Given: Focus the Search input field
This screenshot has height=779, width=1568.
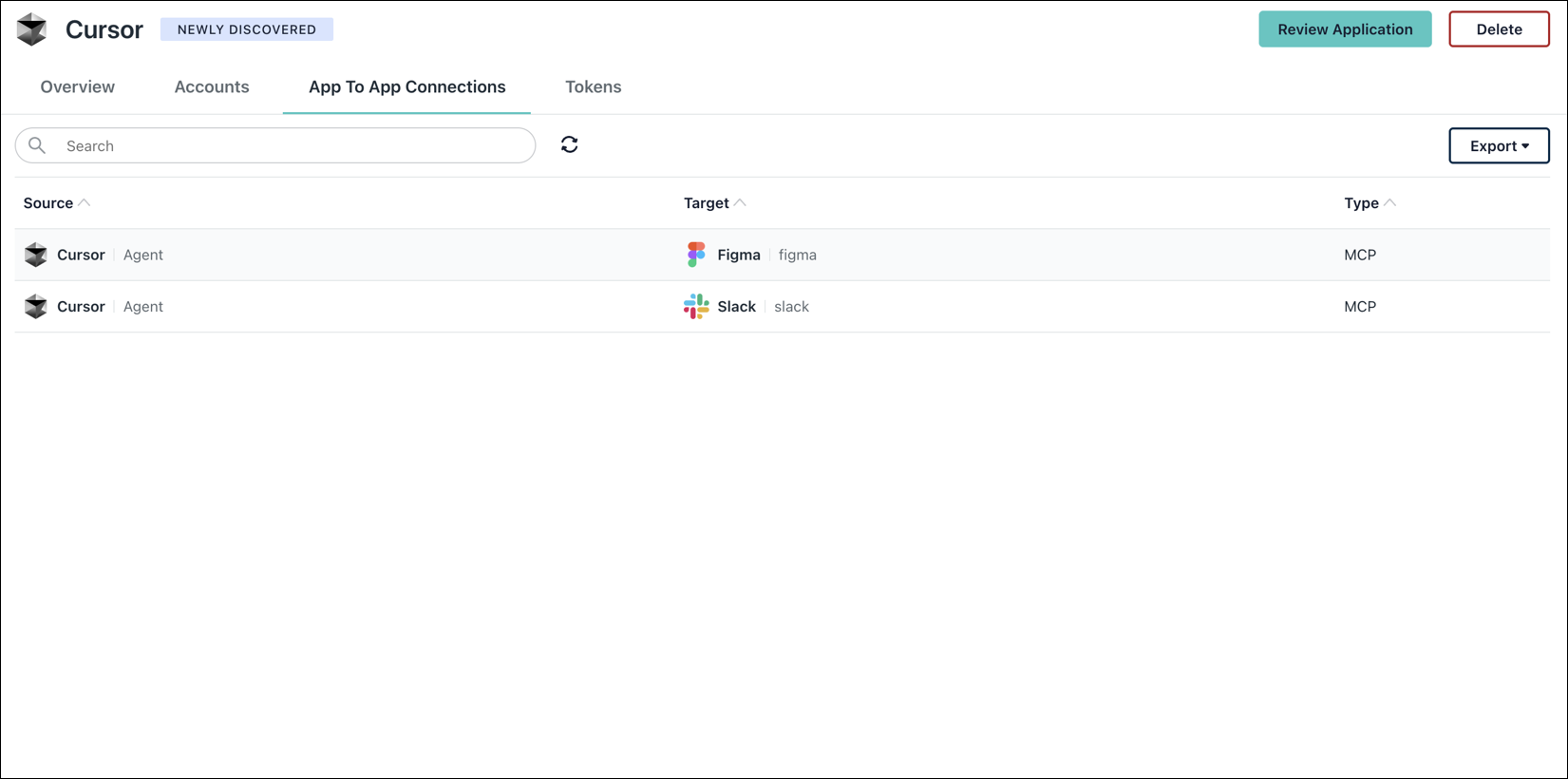Looking at the screenshot, I should click(275, 145).
